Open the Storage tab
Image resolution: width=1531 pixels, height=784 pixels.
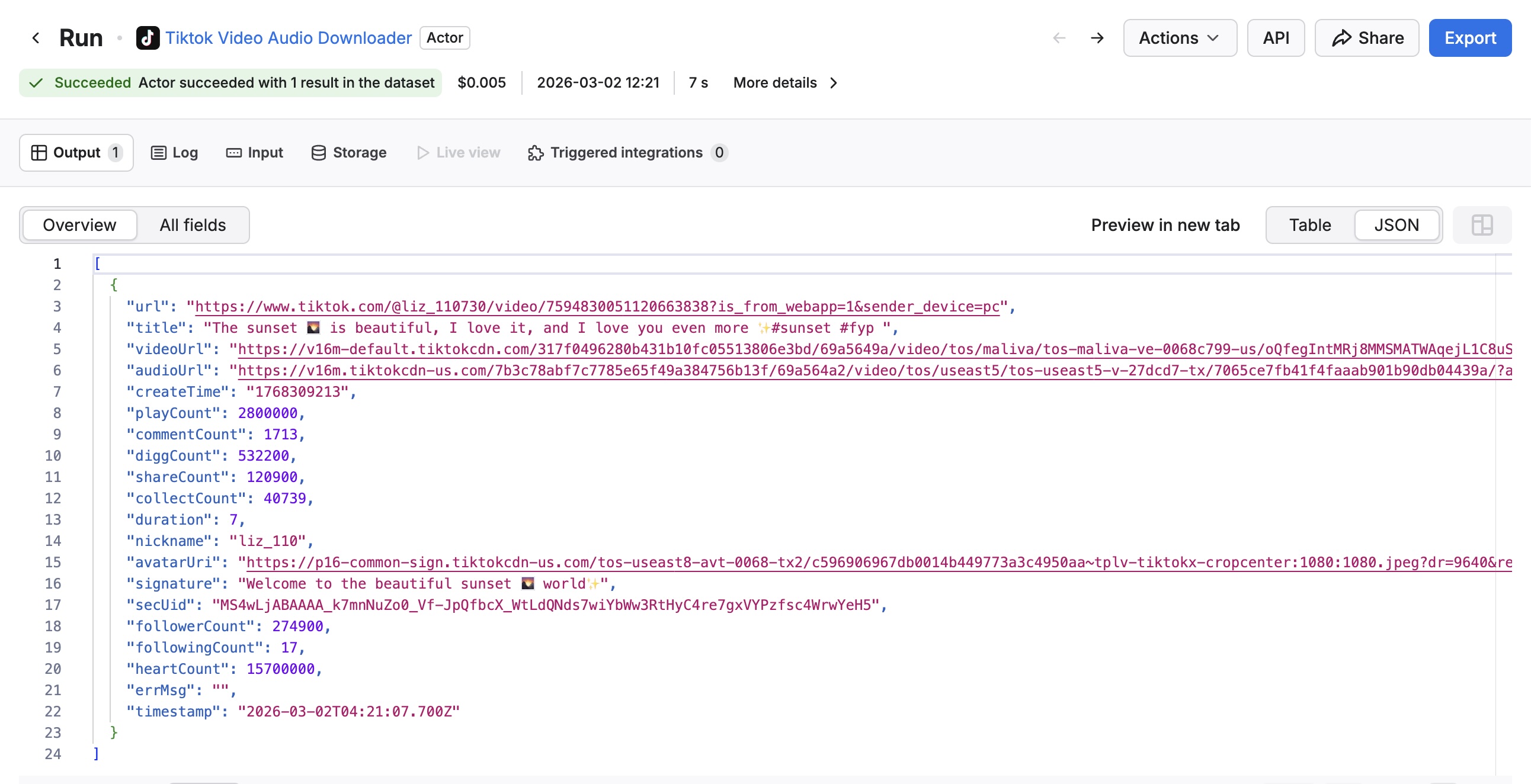pos(349,153)
